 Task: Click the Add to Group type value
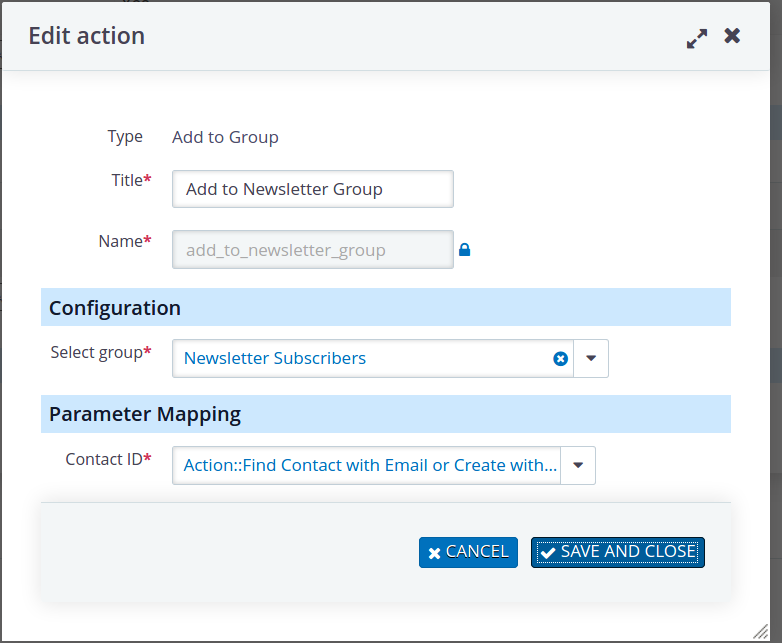pos(225,137)
